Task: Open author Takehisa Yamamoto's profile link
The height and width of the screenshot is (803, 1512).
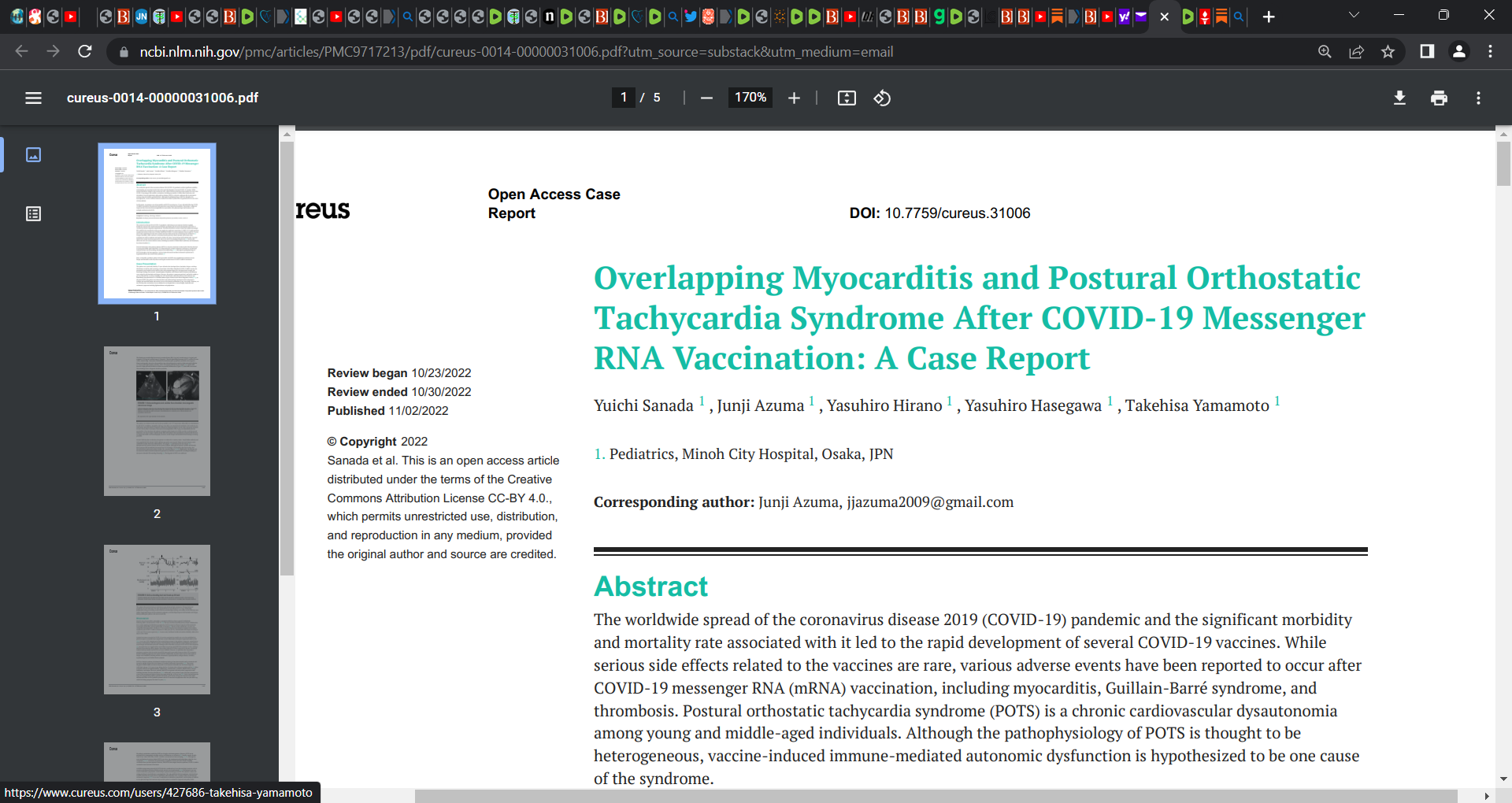Action: coord(1196,405)
